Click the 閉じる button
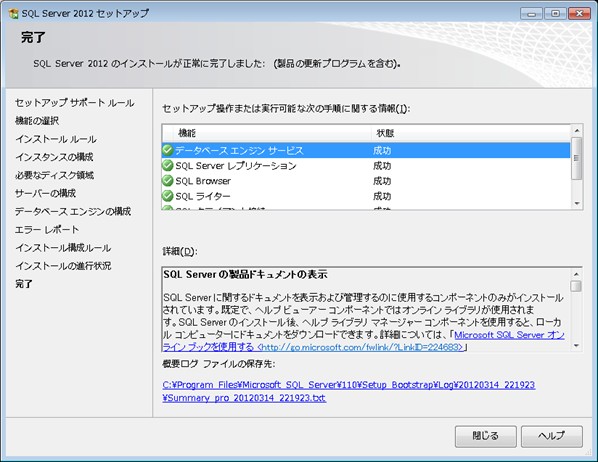Image resolution: width=598 pixels, height=462 pixels. (x=485, y=436)
